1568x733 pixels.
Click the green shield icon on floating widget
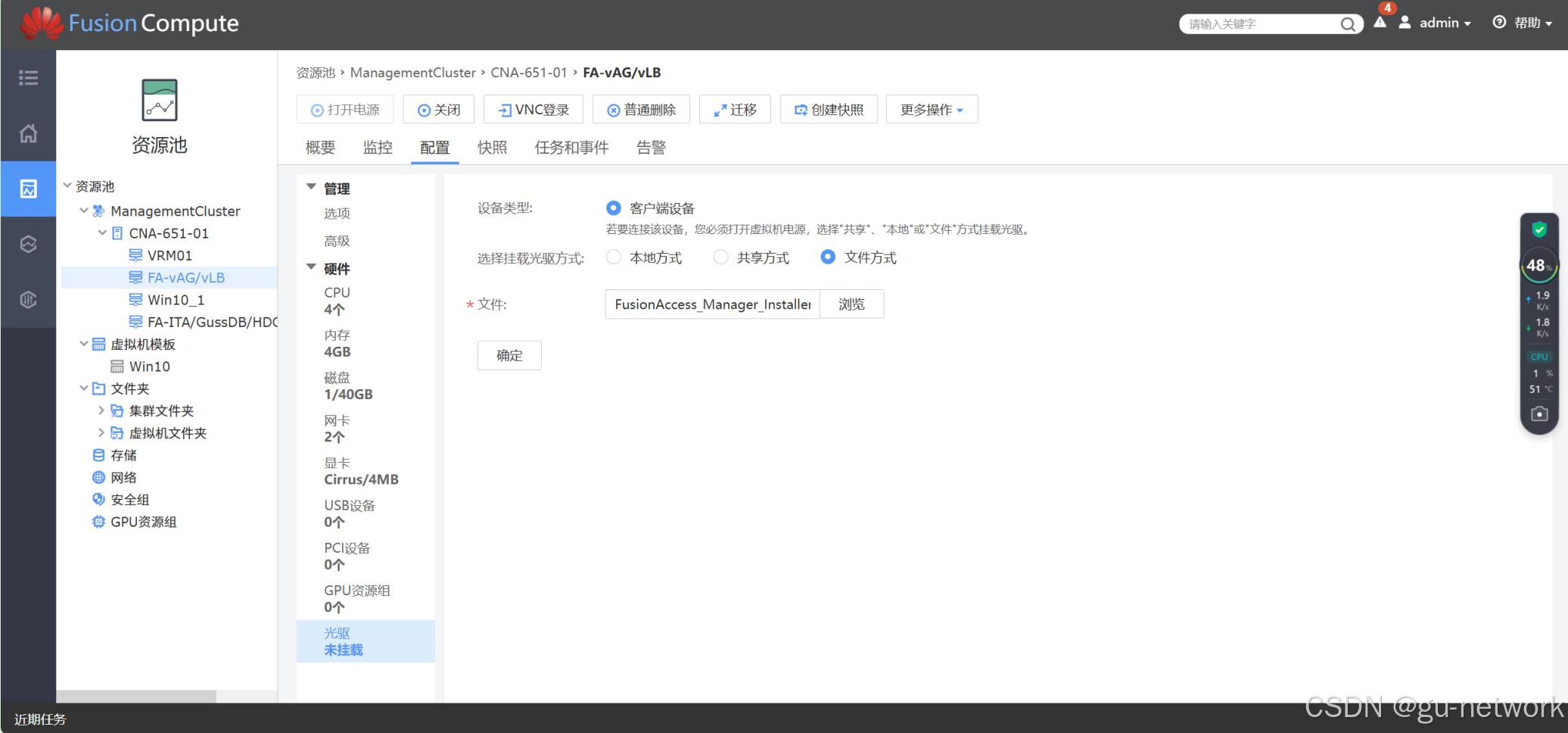click(1538, 229)
